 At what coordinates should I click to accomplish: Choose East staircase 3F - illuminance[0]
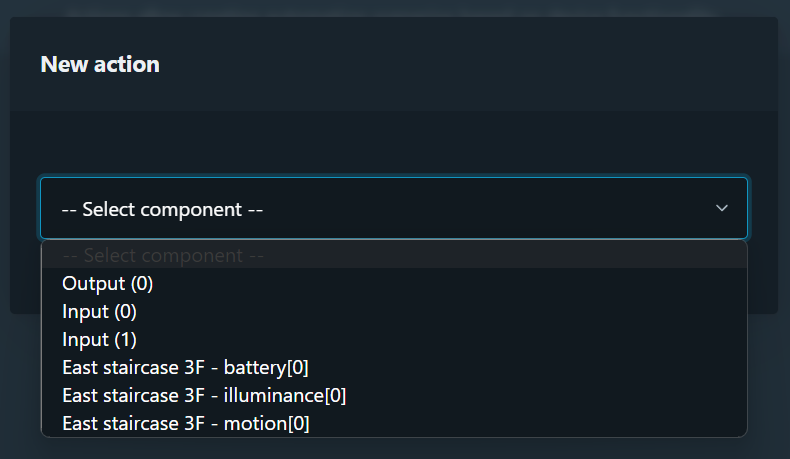click(x=204, y=395)
